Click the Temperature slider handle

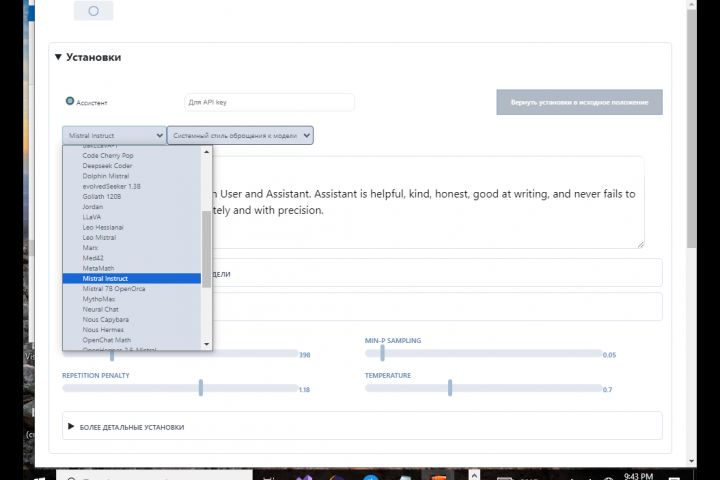pyautogui.click(x=450, y=388)
